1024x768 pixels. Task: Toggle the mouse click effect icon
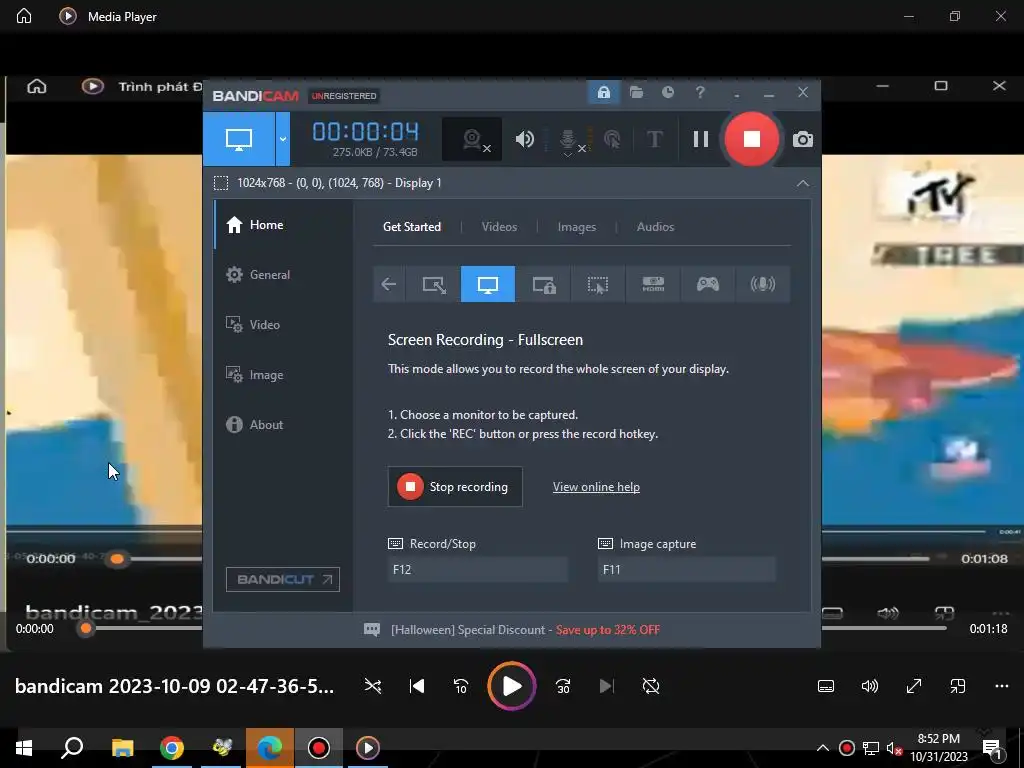click(613, 139)
